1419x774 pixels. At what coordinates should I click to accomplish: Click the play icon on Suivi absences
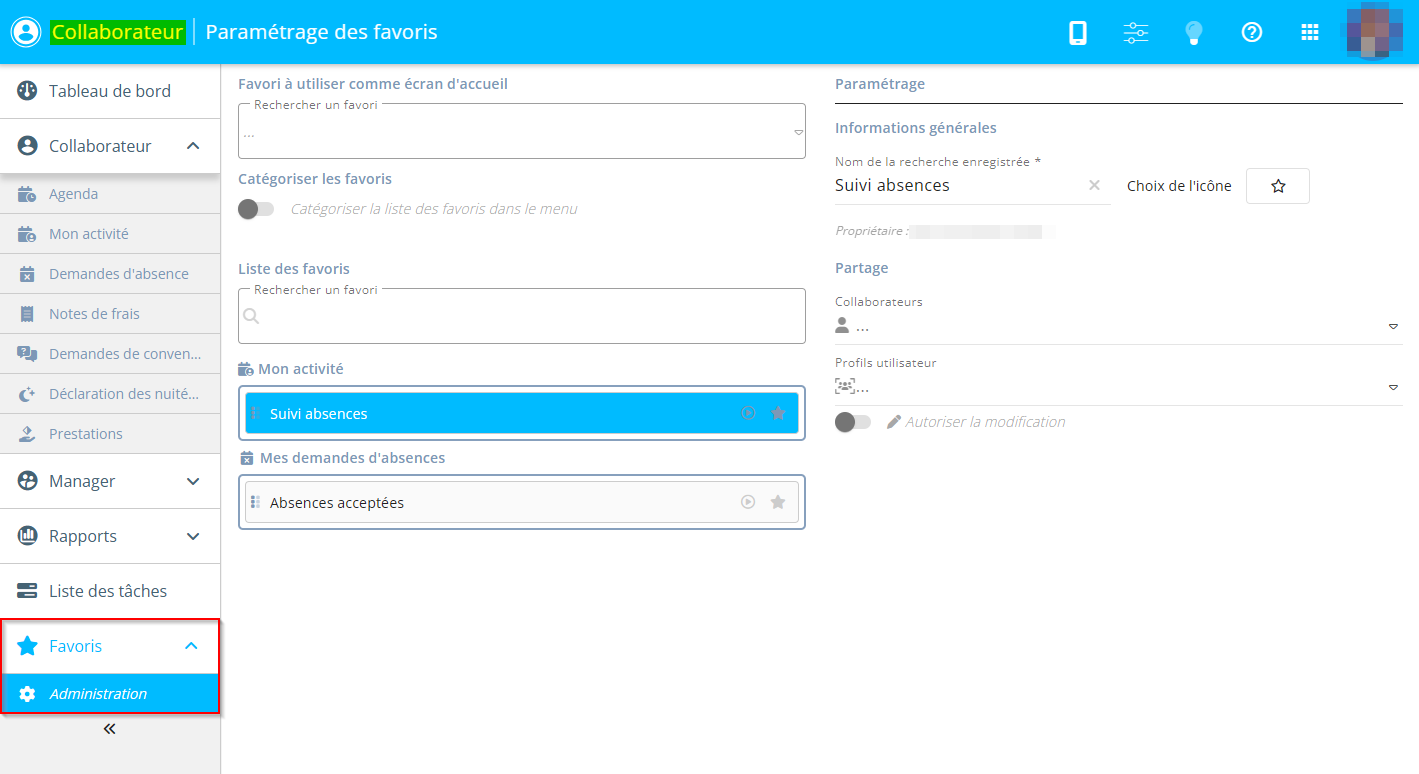coord(748,413)
